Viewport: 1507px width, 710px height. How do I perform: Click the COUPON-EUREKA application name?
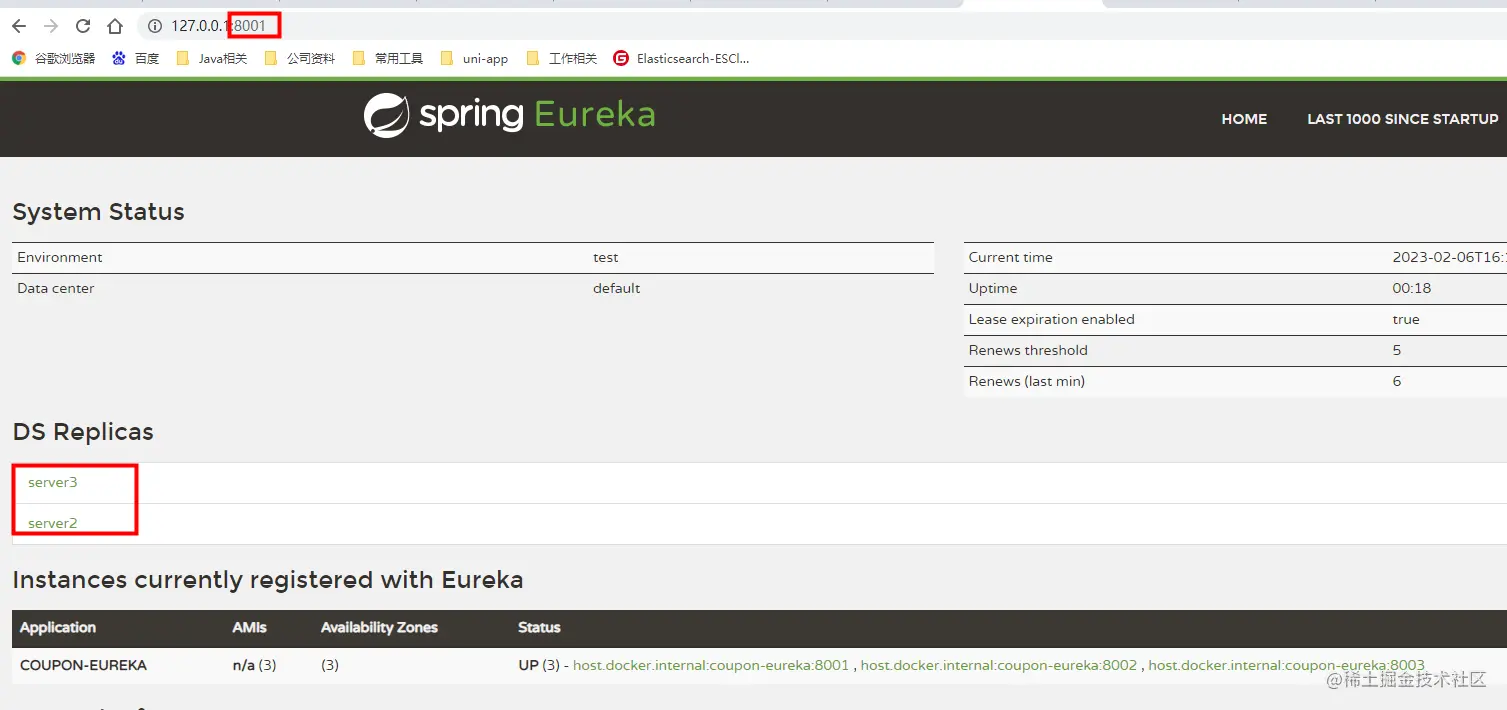(x=83, y=665)
